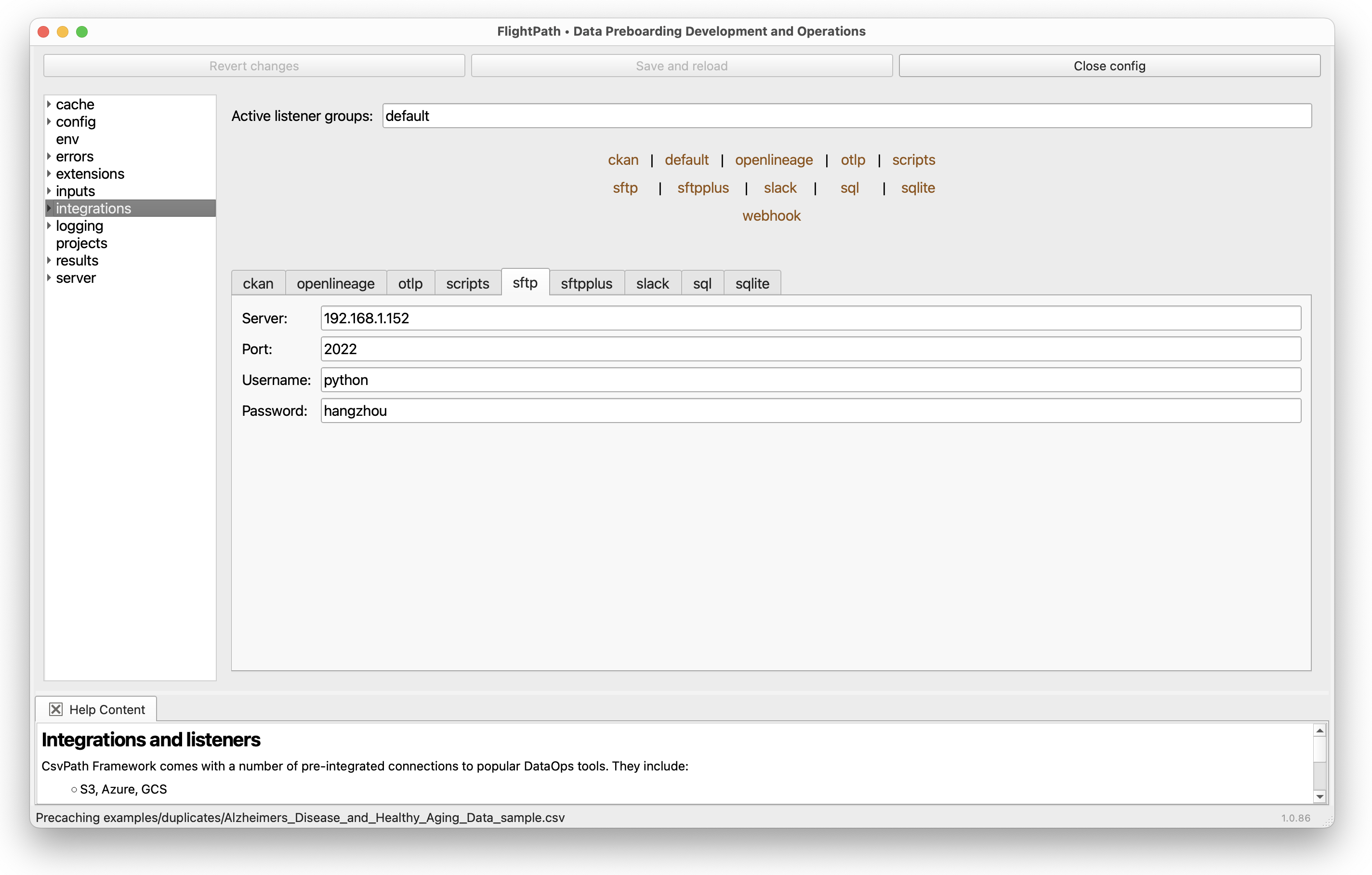
Task: Click the Save and reload button
Action: [681, 66]
